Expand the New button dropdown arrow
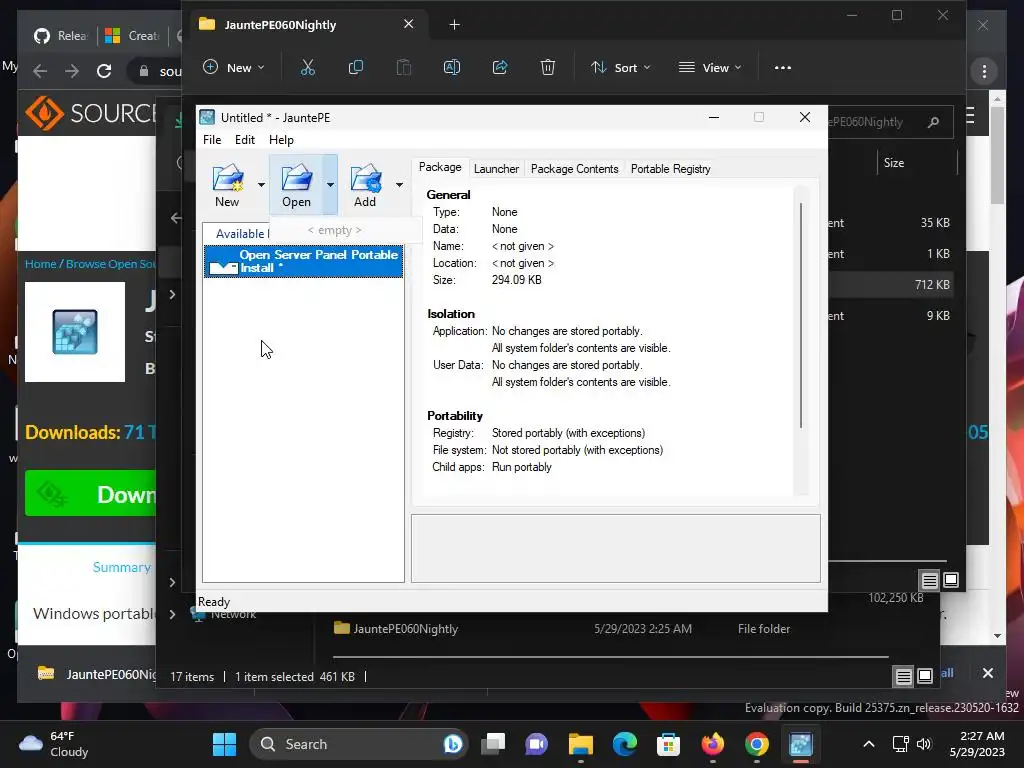1024x768 pixels. (x=261, y=185)
